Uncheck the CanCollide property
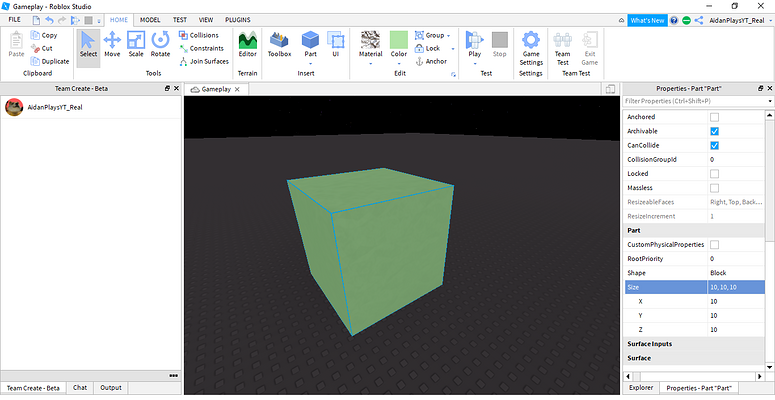 (x=714, y=145)
